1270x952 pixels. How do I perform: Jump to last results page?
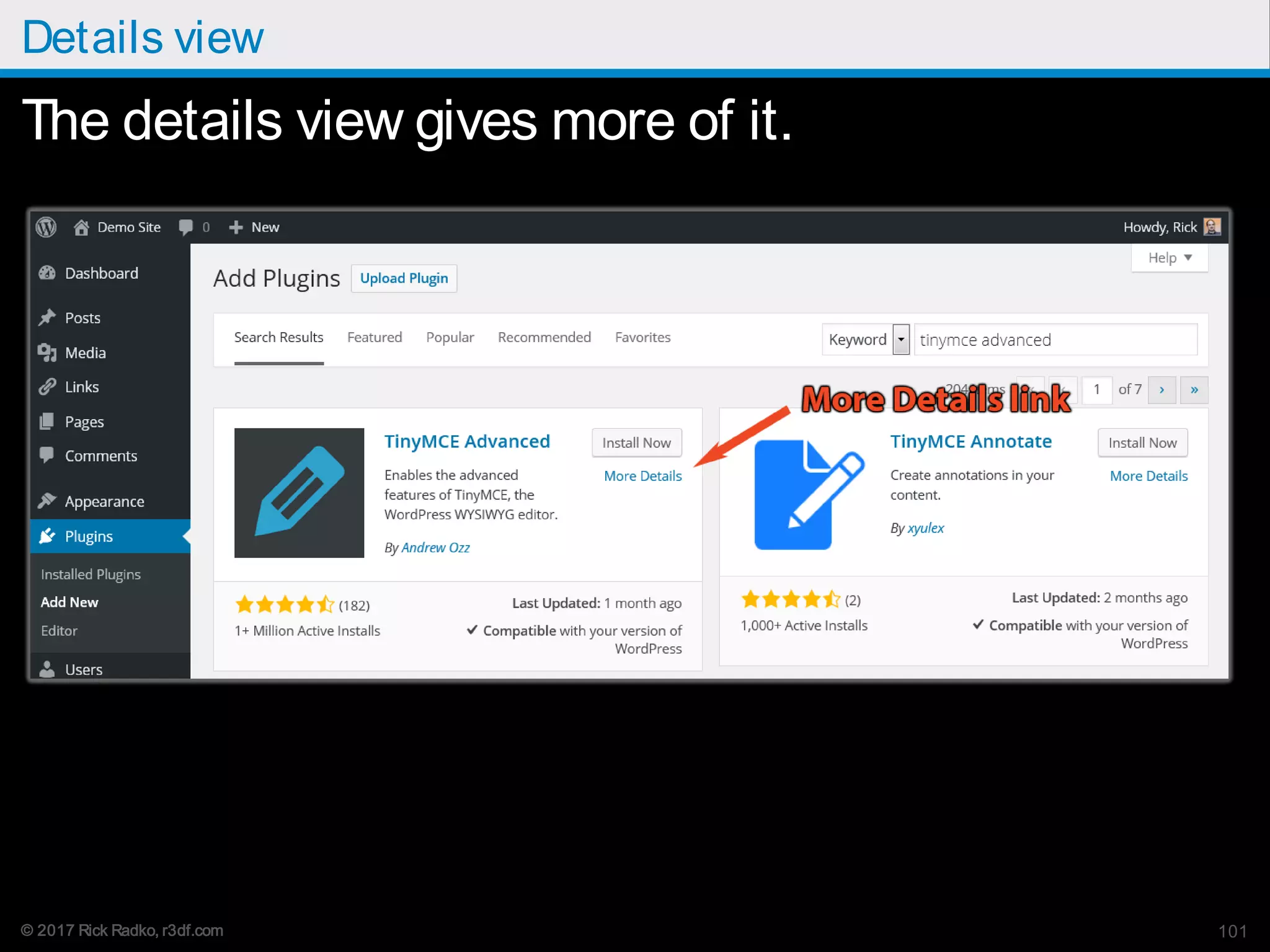(1194, 390)
